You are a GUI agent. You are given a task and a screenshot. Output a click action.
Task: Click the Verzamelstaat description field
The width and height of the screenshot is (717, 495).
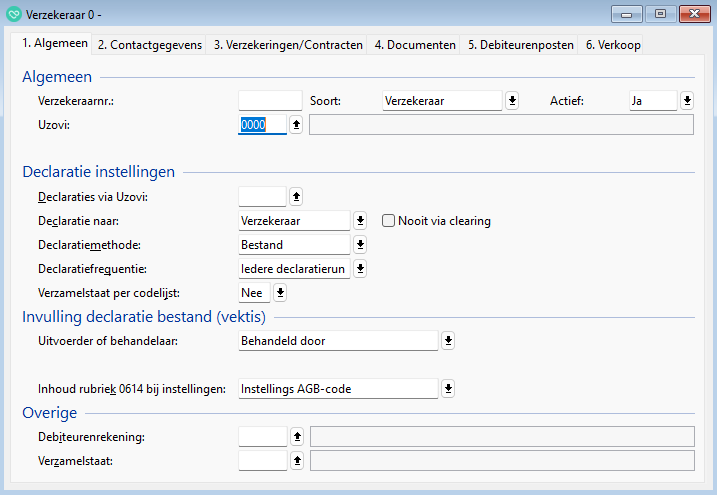tap(502, 461)
